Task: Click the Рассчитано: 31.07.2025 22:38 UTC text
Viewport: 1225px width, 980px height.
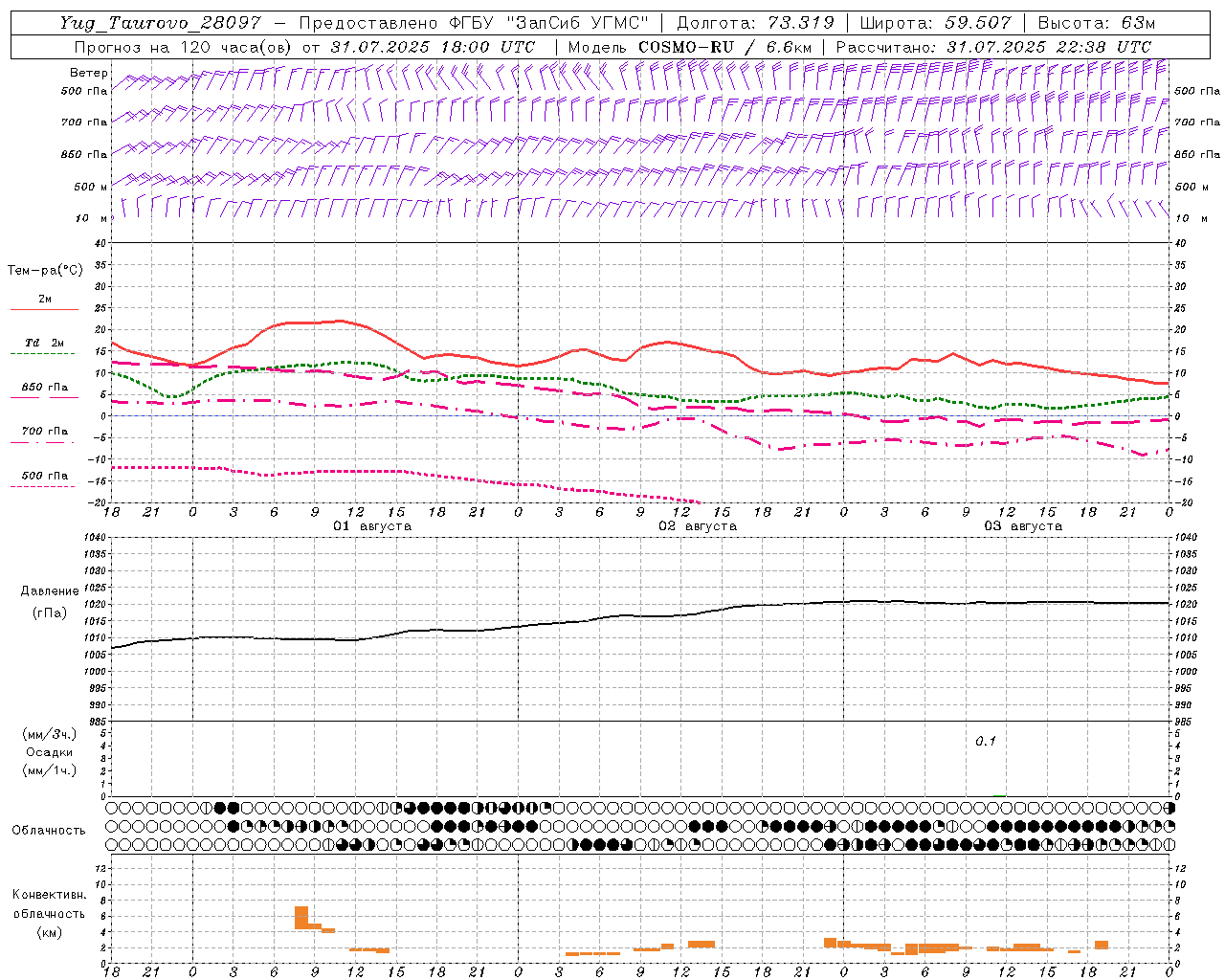Action: pos(993,47)
